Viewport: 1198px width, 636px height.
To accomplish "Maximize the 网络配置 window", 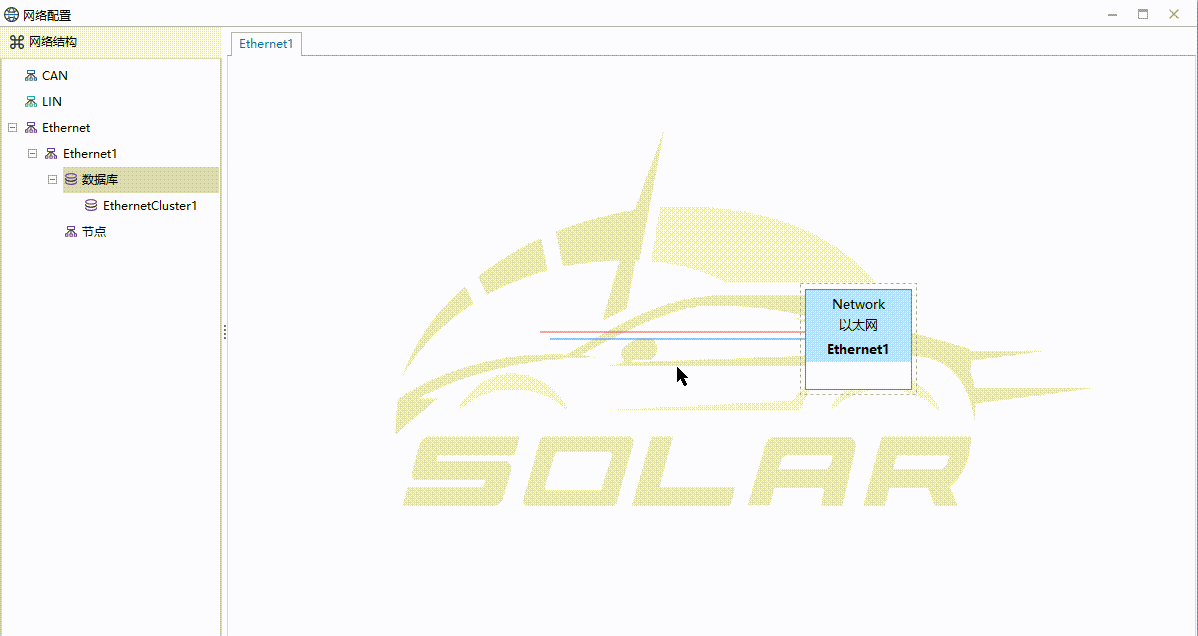I will (1143, 15).
